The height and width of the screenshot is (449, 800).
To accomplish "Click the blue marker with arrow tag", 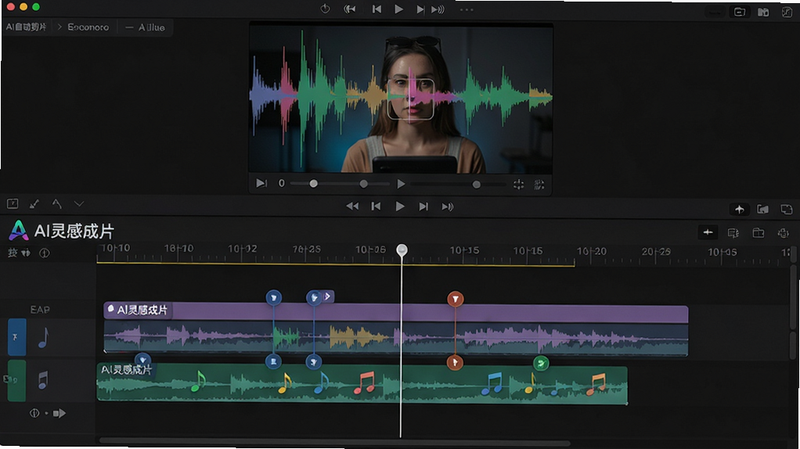I will point(314,297).
